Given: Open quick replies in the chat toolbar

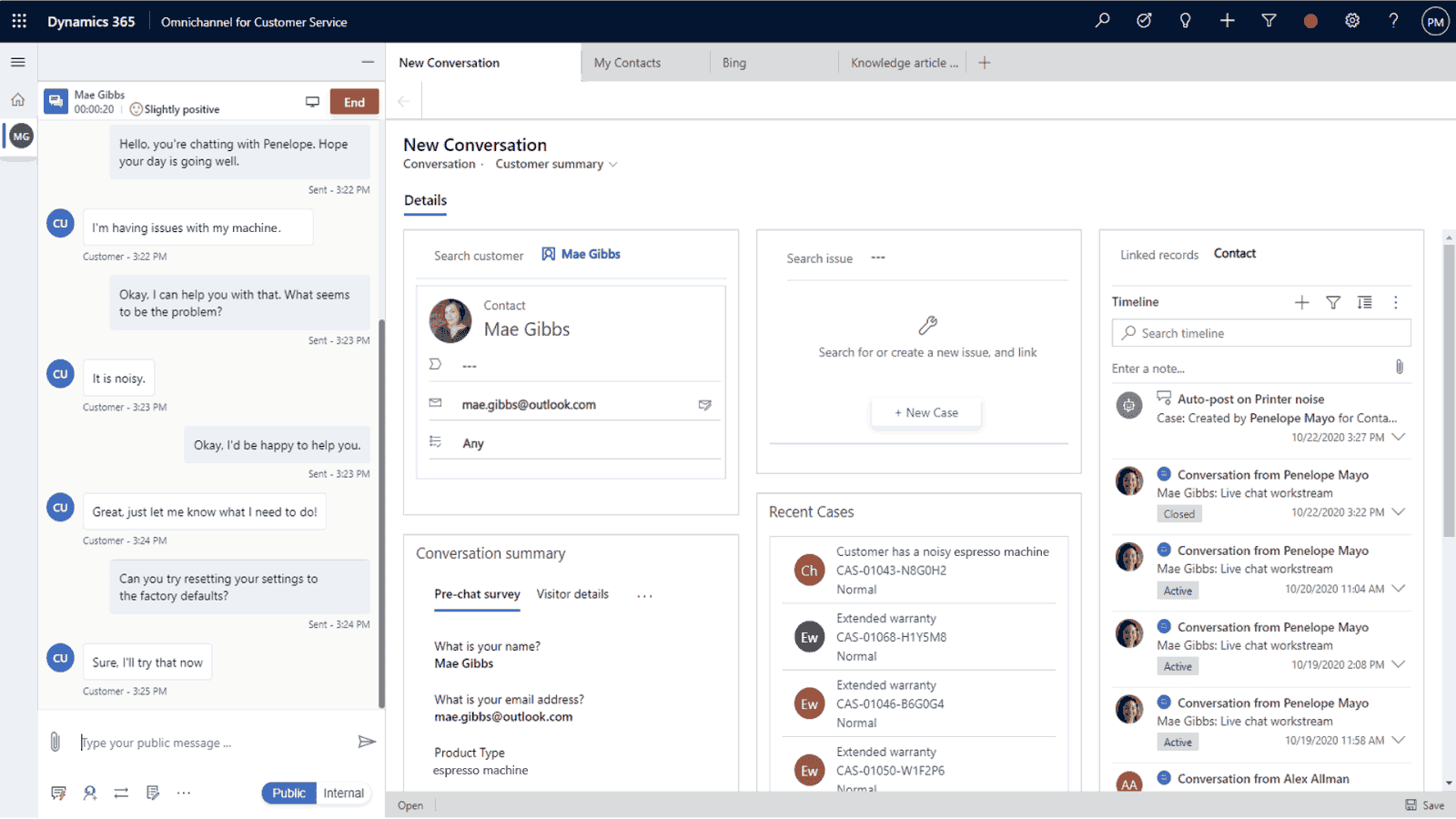Looking at the screenshot, I should (x=58, y=793).
